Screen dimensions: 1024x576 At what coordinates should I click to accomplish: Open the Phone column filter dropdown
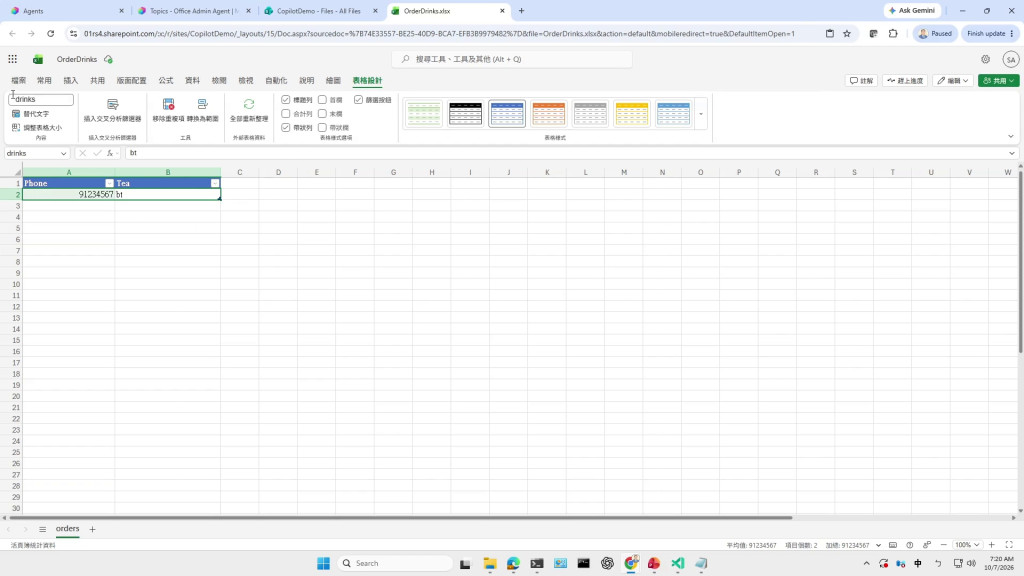pos(109,184)
